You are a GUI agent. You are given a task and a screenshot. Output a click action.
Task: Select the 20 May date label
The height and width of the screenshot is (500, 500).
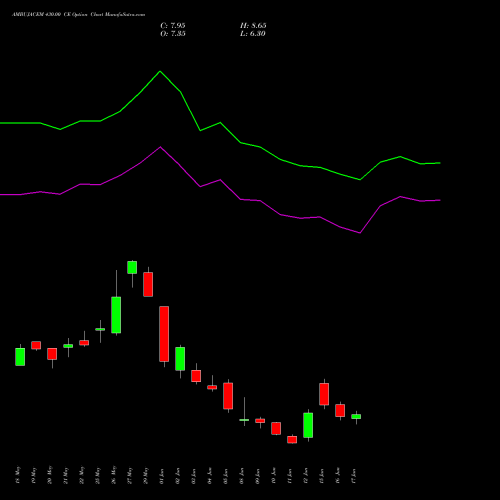[50, 475]
